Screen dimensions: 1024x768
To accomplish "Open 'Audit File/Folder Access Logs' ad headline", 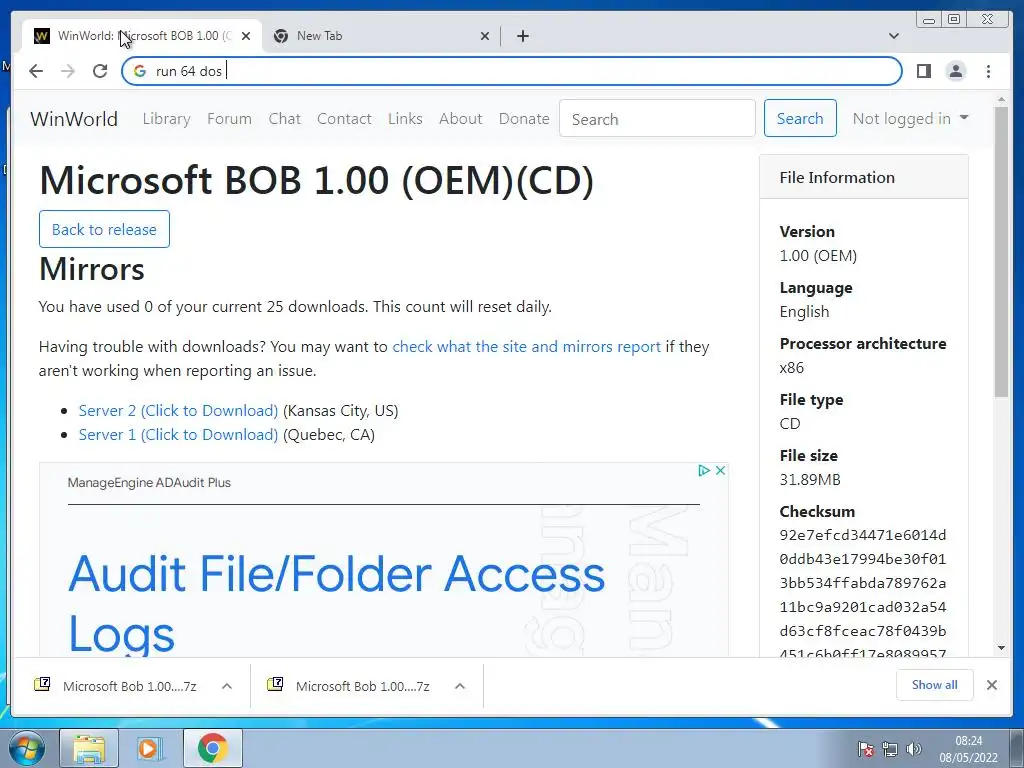I will point(337,603).
